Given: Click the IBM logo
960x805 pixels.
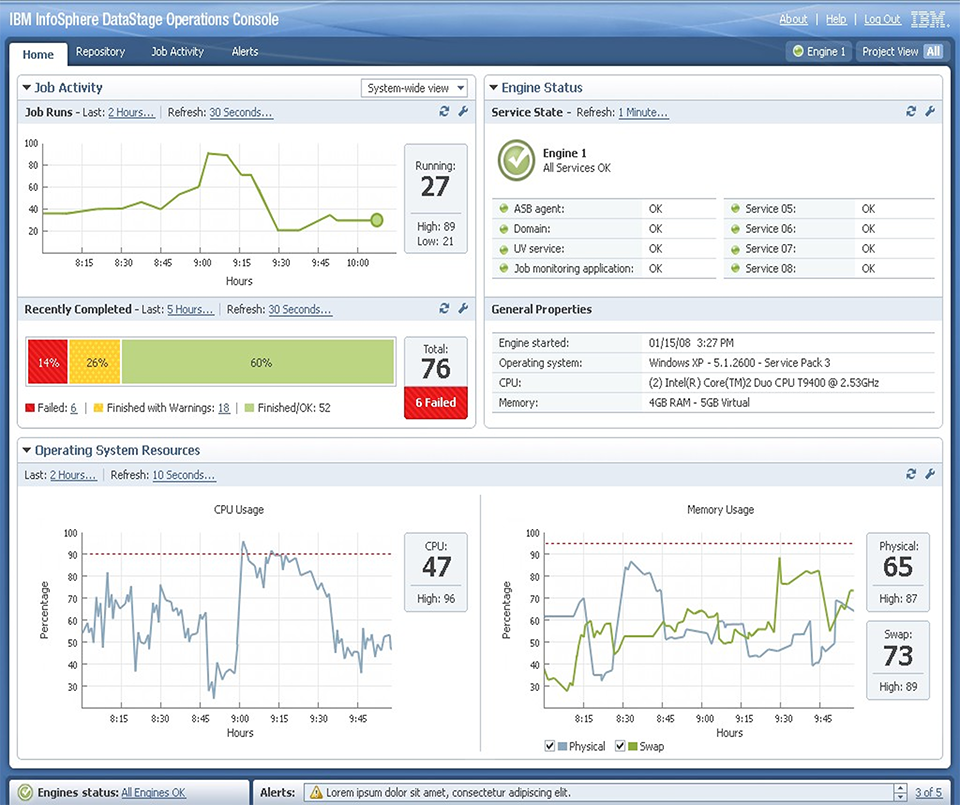Looking at the screenshot, I should pos(929,20).
